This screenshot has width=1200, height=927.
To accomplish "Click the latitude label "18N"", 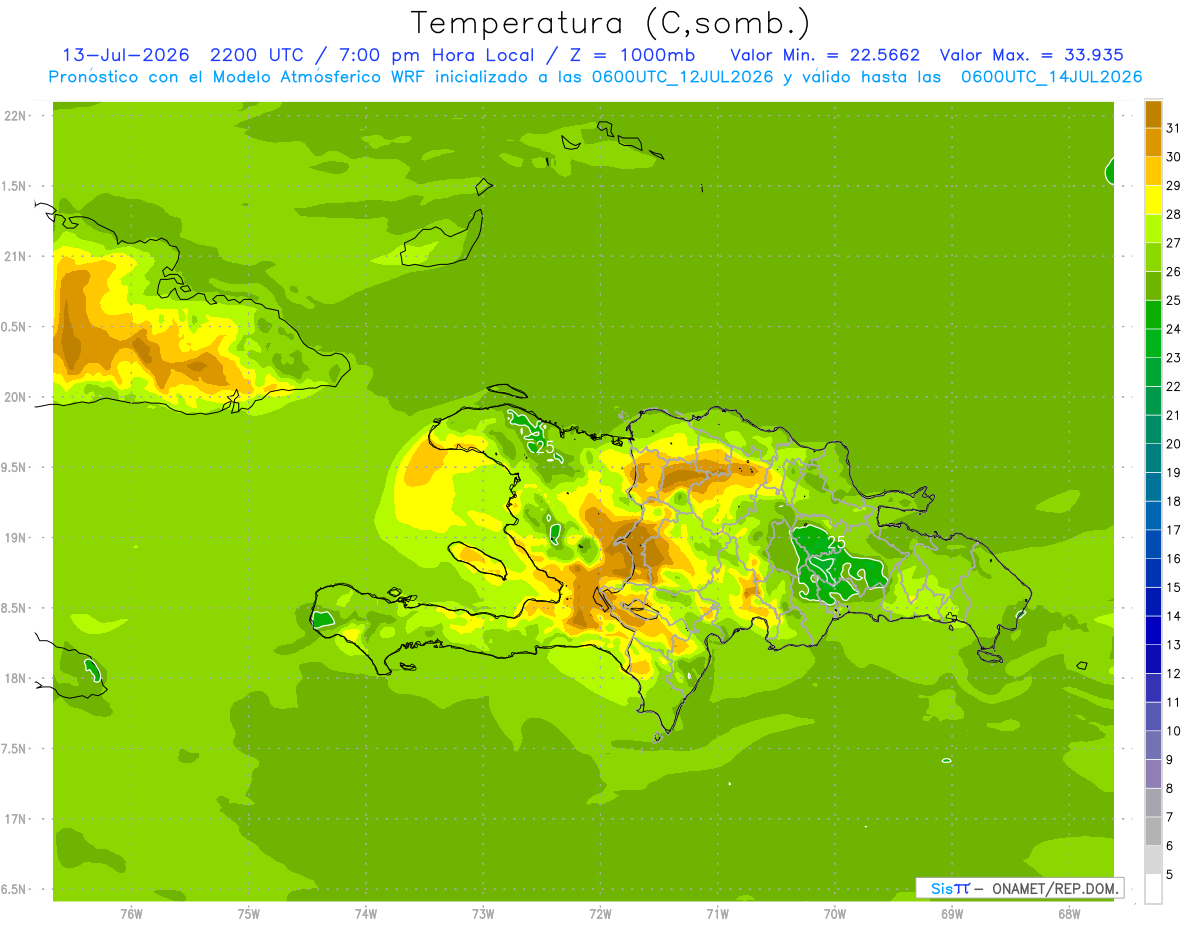I will tap(16, 678).
